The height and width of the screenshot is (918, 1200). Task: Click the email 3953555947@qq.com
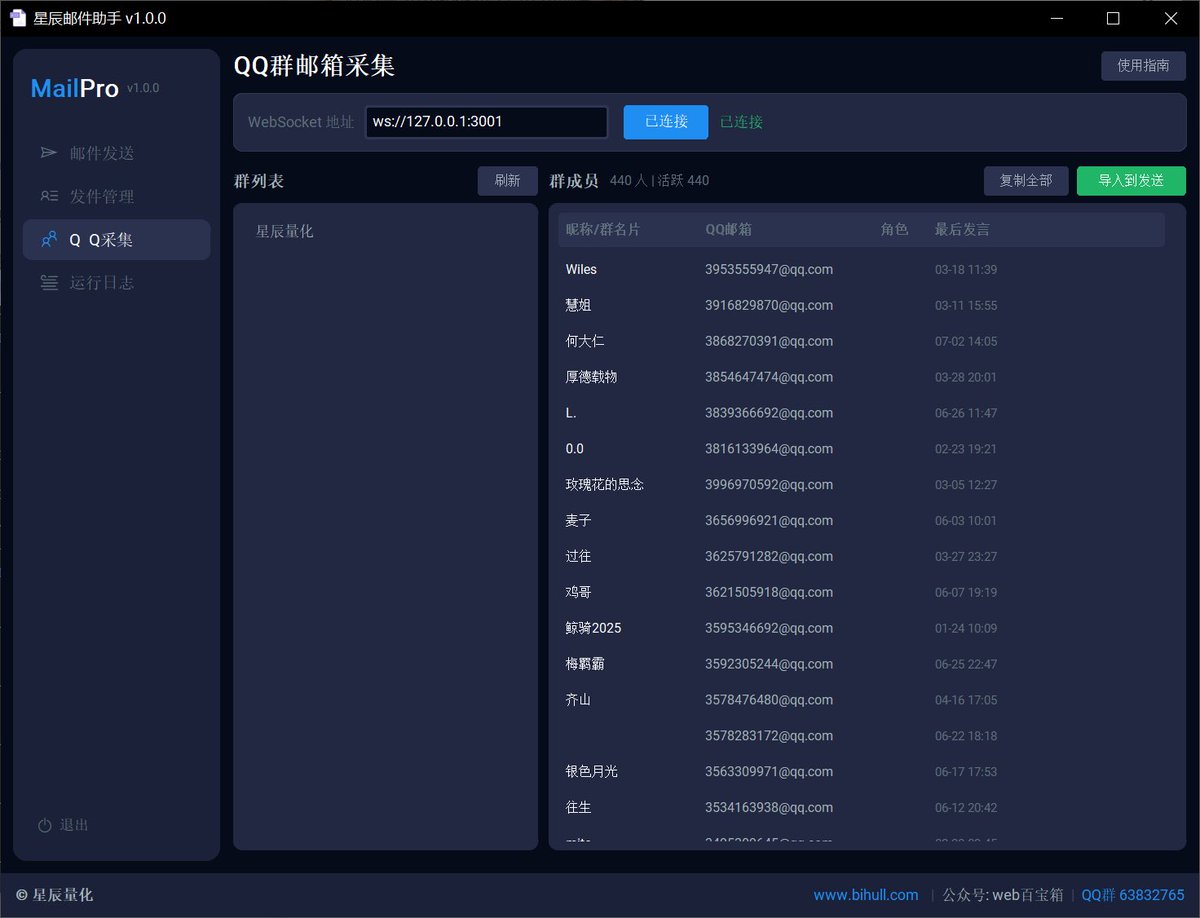pyautogui.click(x=769, y=269)
